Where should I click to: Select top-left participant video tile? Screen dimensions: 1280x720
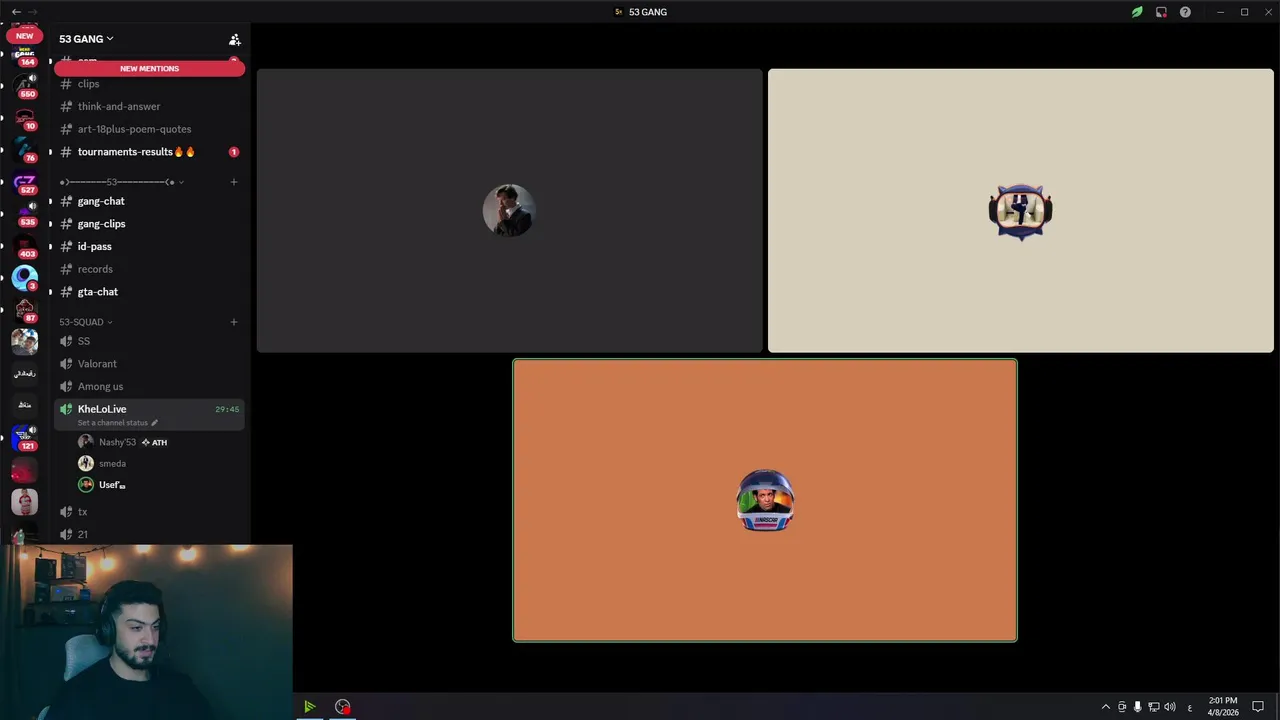509,210
